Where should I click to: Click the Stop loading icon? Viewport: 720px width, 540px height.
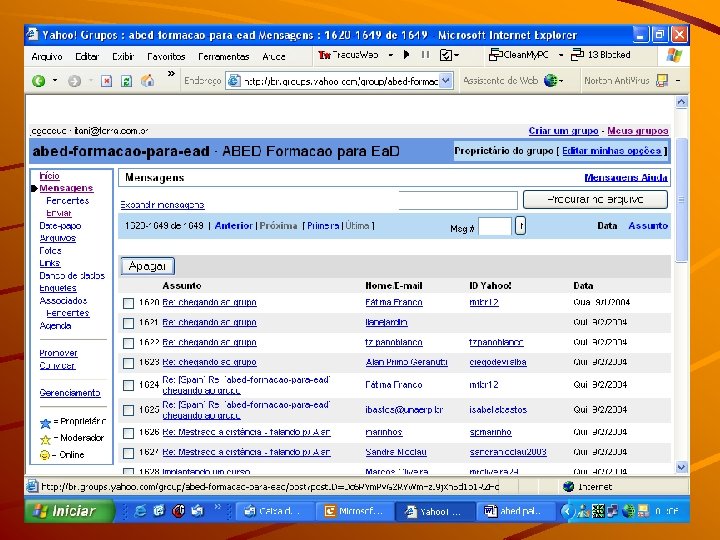(107, 81)
